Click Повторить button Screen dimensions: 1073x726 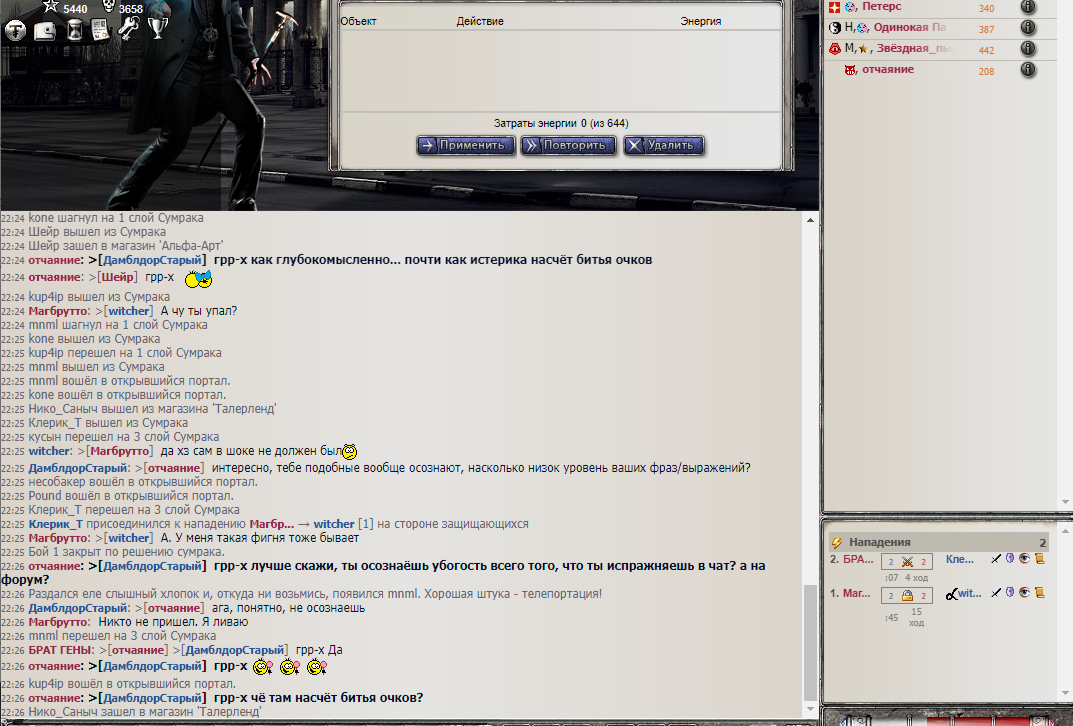(x=568, y=145)
